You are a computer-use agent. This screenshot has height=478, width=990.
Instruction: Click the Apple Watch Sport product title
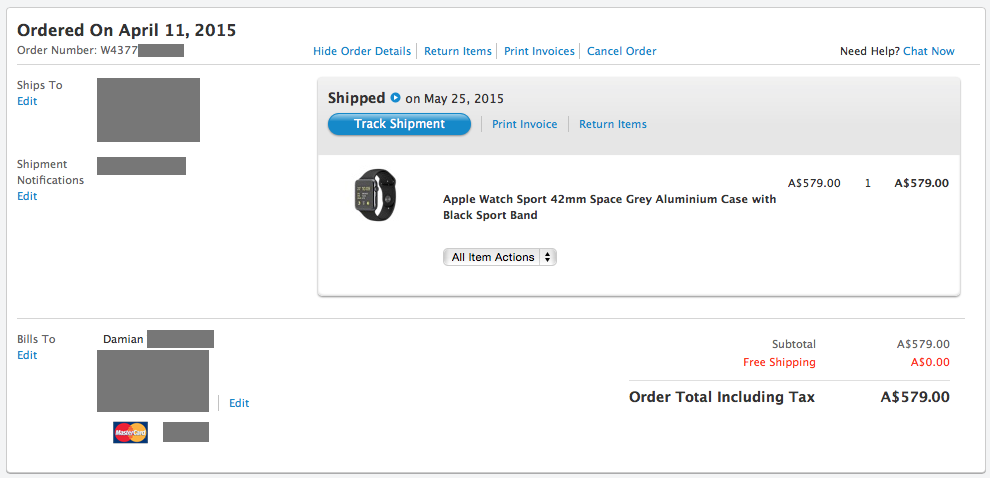[x=610, y=206]
